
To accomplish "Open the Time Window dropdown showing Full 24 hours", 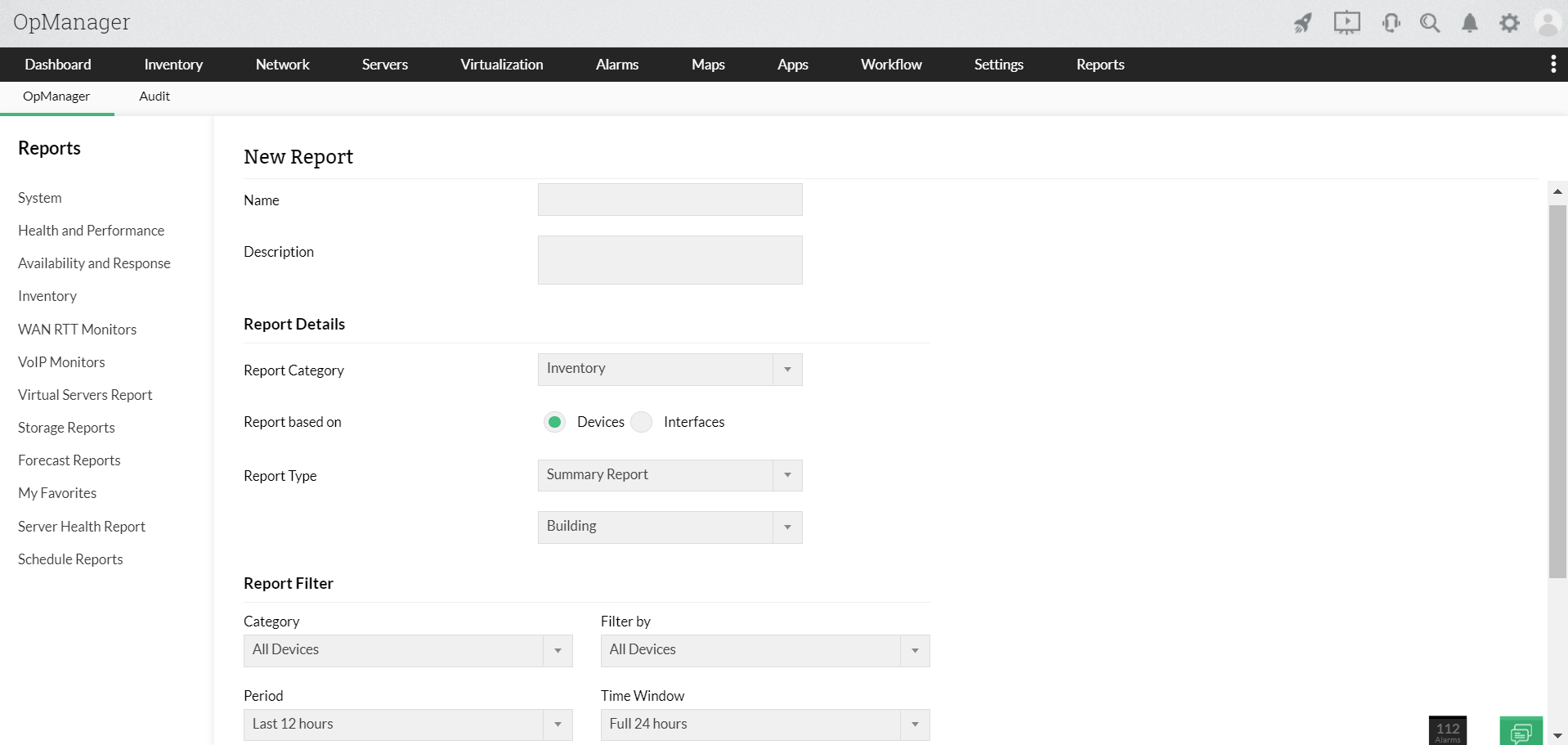I will pos(765,725).
